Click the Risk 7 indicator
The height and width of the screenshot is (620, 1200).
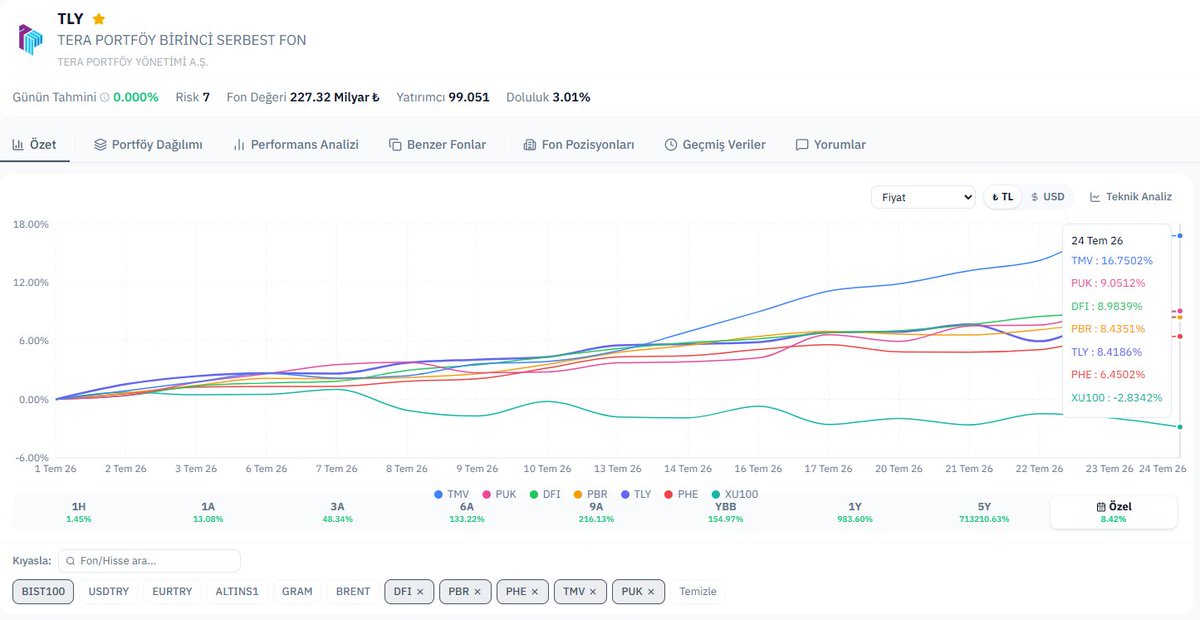(192, 97)
